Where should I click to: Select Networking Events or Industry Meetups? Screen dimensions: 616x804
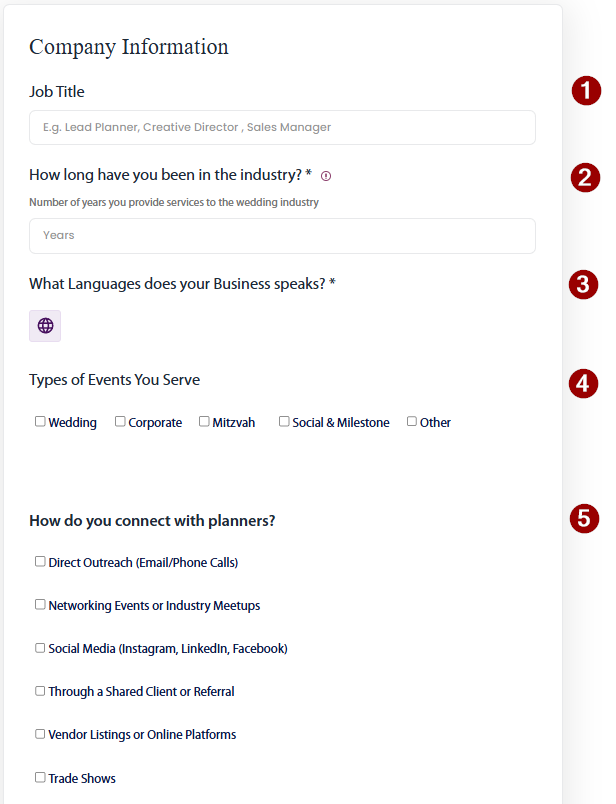coord(41,605)
